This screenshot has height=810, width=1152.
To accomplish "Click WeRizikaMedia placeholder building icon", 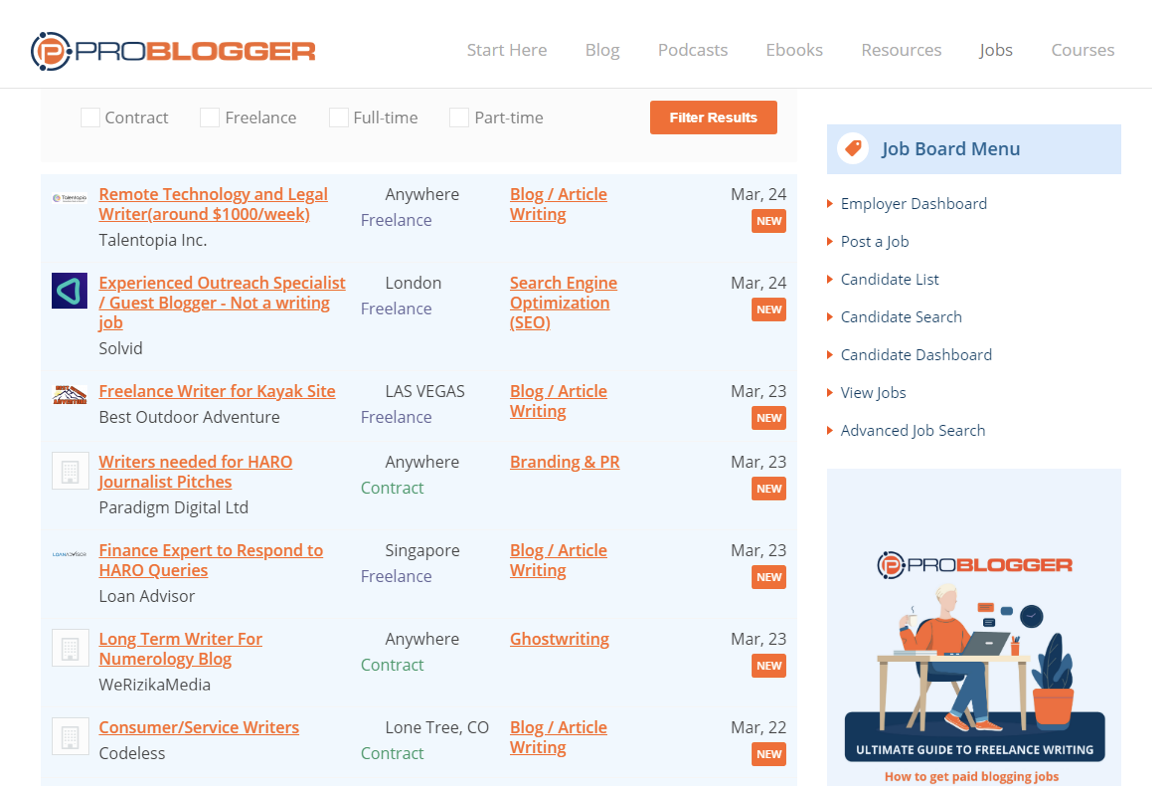I will coord(70,648).
